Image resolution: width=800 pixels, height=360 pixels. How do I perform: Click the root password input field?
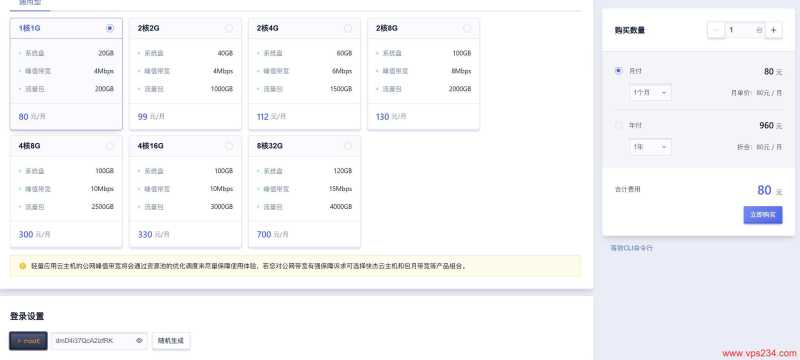tap(98, 341)
